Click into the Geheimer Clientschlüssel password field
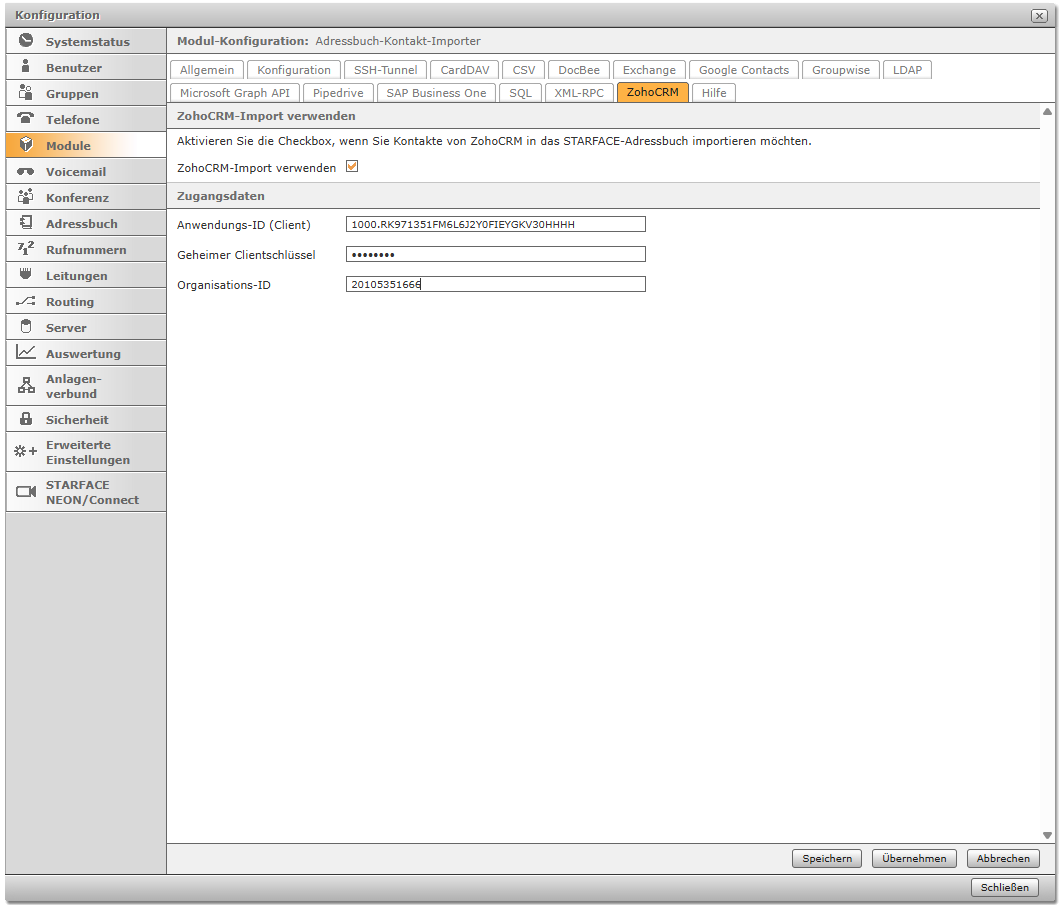The width and height of the screenshot is (1064, 910). (495, 254)
